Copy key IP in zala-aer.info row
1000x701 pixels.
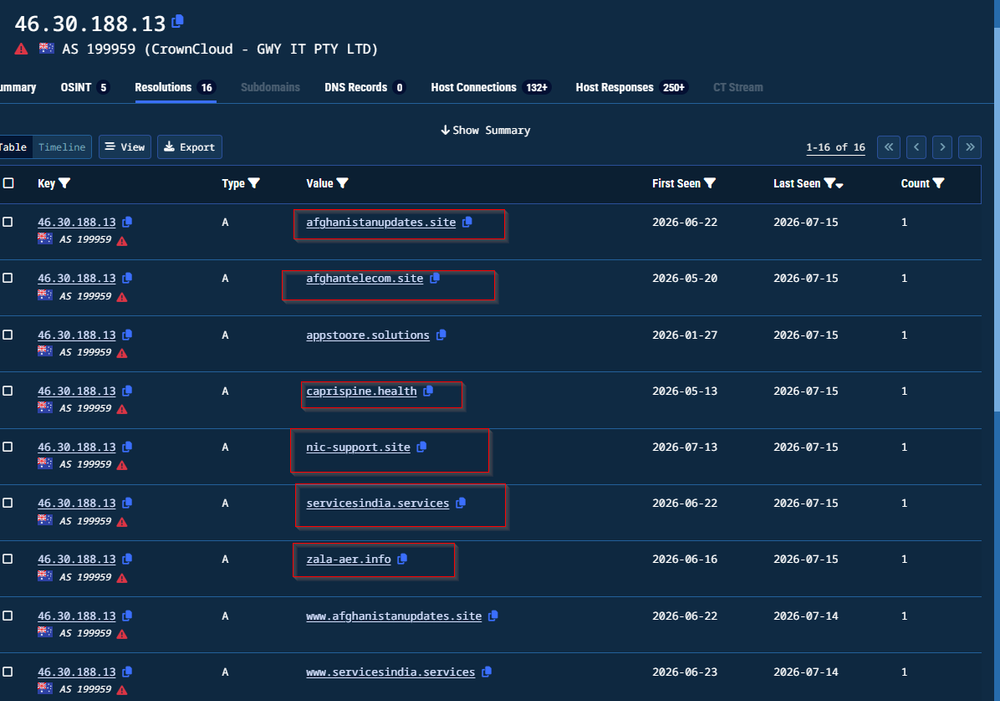(x=127, y=559)
